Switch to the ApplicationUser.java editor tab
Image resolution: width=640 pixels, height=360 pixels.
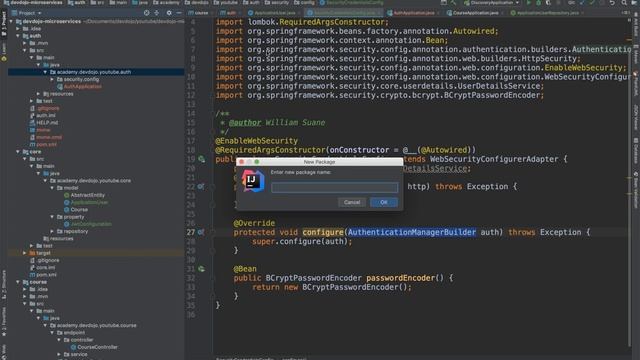273,13
